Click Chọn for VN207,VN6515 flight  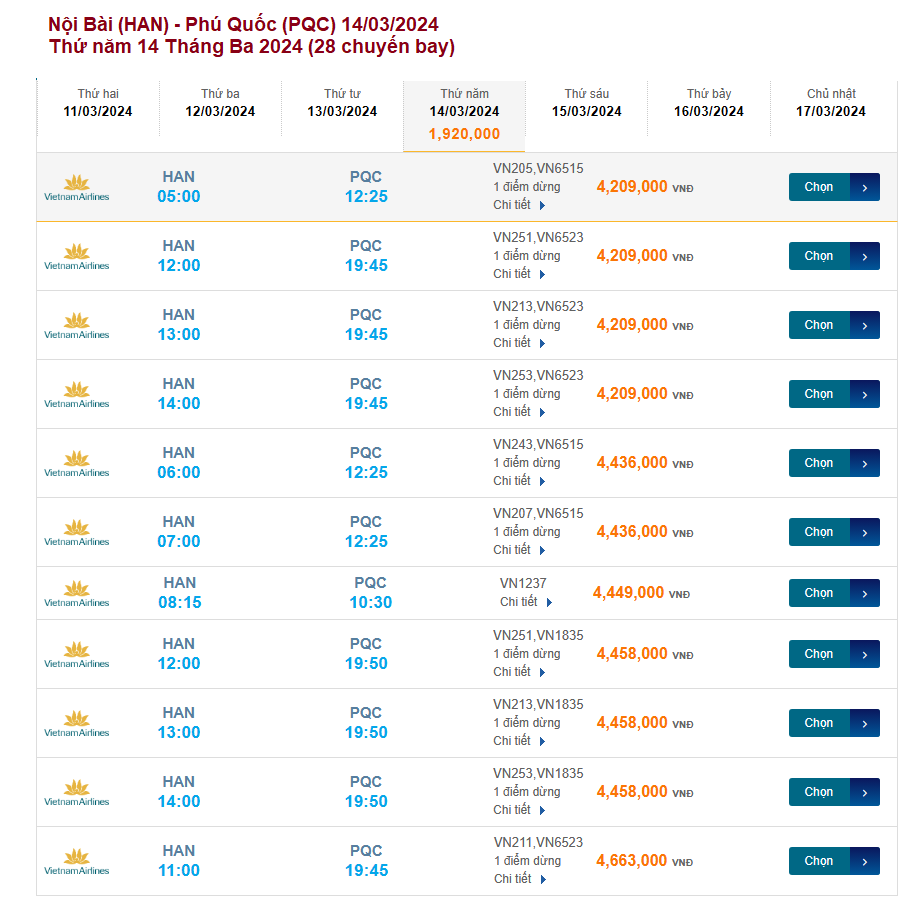pyautogui.click(x=820, y=532)
